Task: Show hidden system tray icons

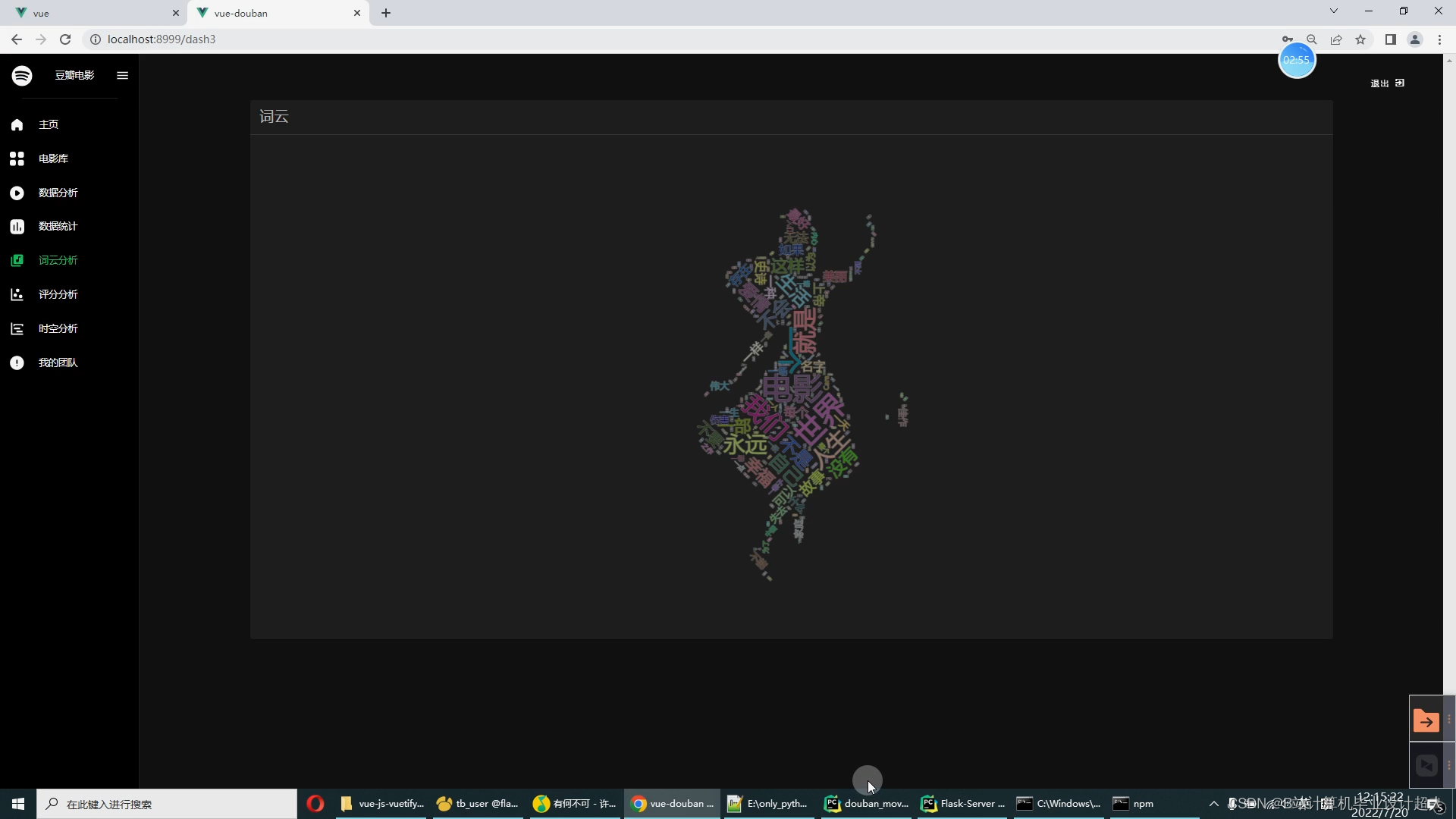Action: pos(1213,804)
